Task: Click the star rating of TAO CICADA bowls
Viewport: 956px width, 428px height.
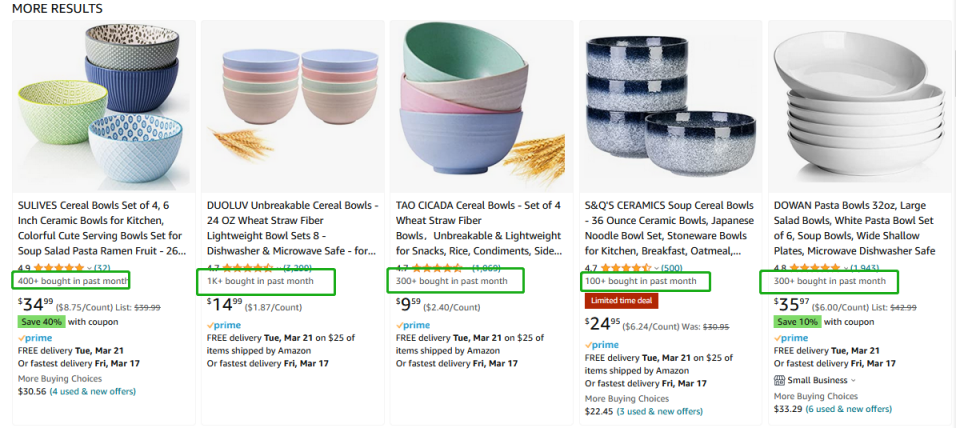Action: [437, 268]
